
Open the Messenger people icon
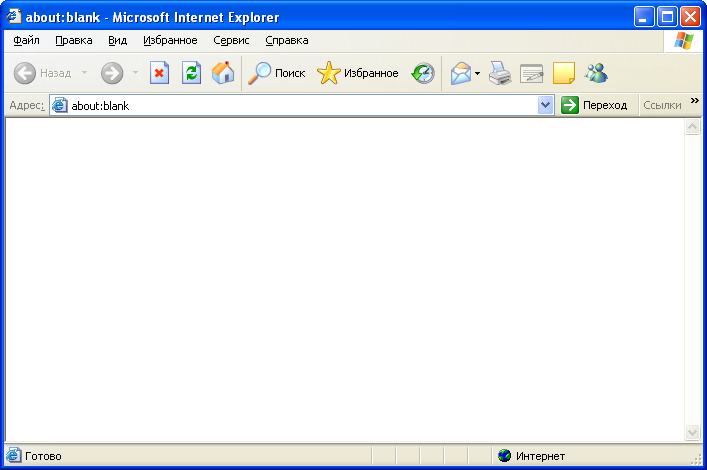point(596,73)
